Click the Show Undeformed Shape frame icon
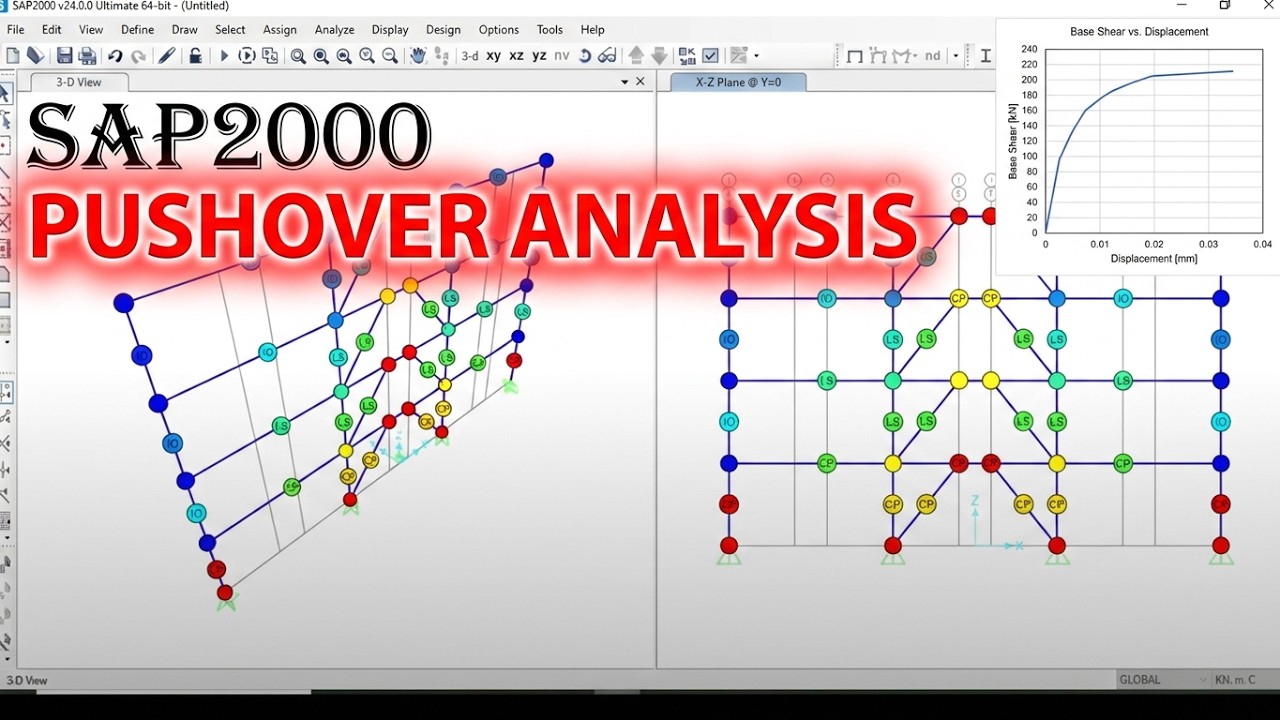 (x=855, y=56)
